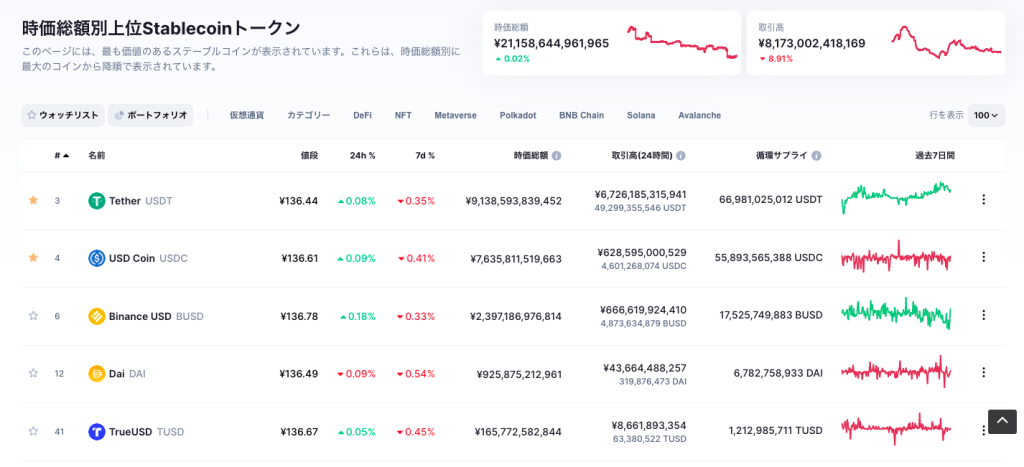Click the Tether coin logo icon
Viewport: 1024px width, 467px height.
tap(97, 201)
